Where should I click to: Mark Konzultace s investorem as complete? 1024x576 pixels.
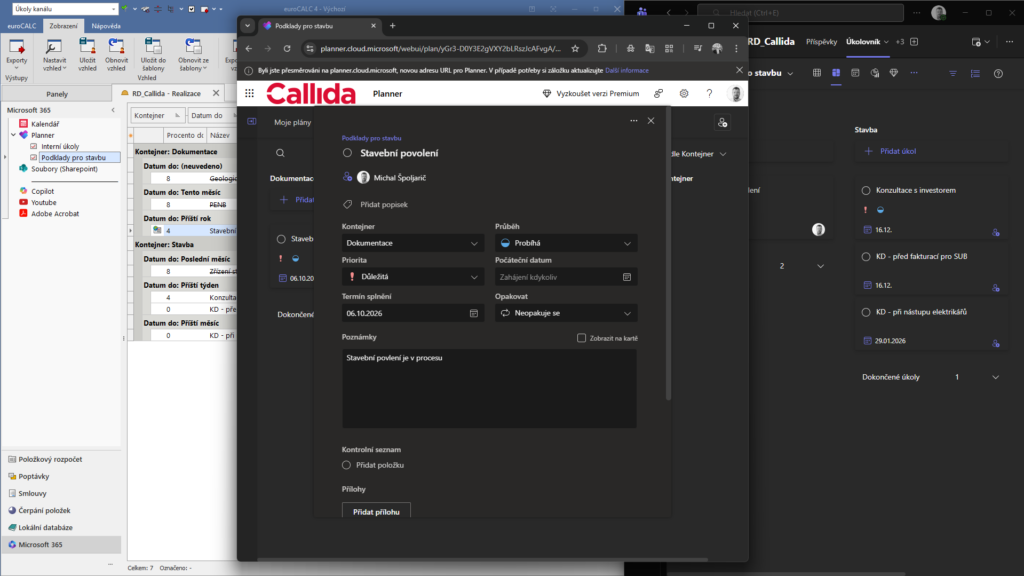pos(866,191)
